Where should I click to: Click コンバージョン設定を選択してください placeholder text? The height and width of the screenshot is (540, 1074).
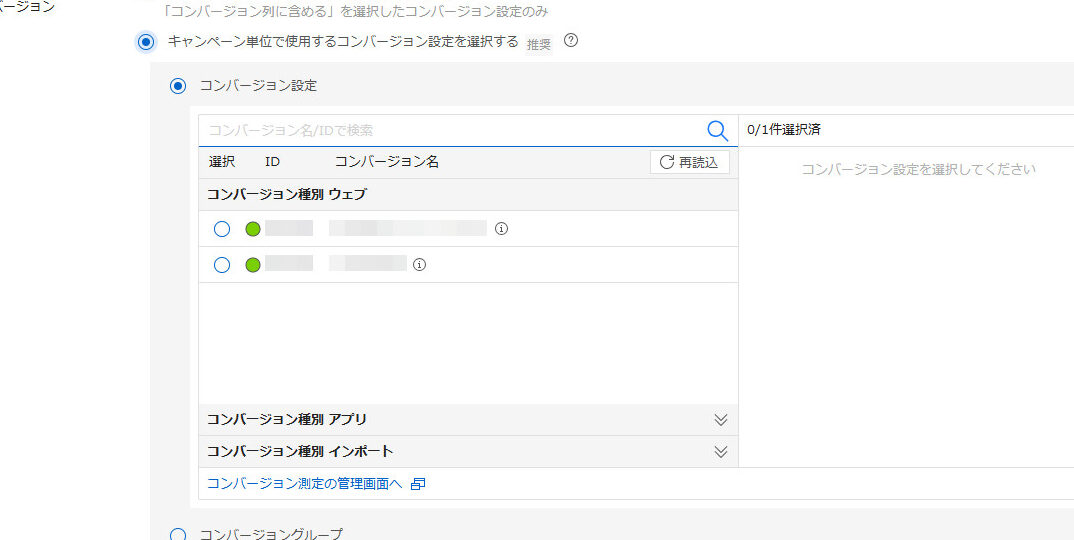[x=918, y=169]
